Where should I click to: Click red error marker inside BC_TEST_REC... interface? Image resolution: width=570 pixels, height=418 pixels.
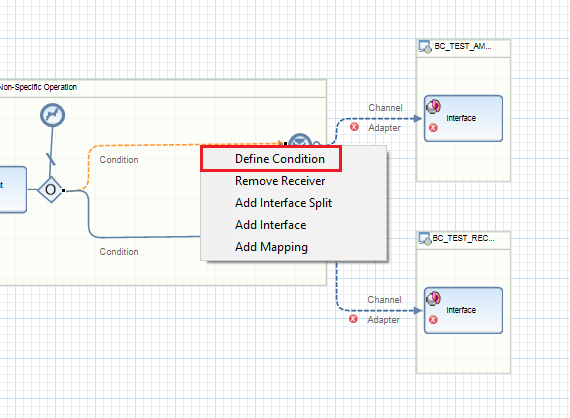[x=433, y=319]
